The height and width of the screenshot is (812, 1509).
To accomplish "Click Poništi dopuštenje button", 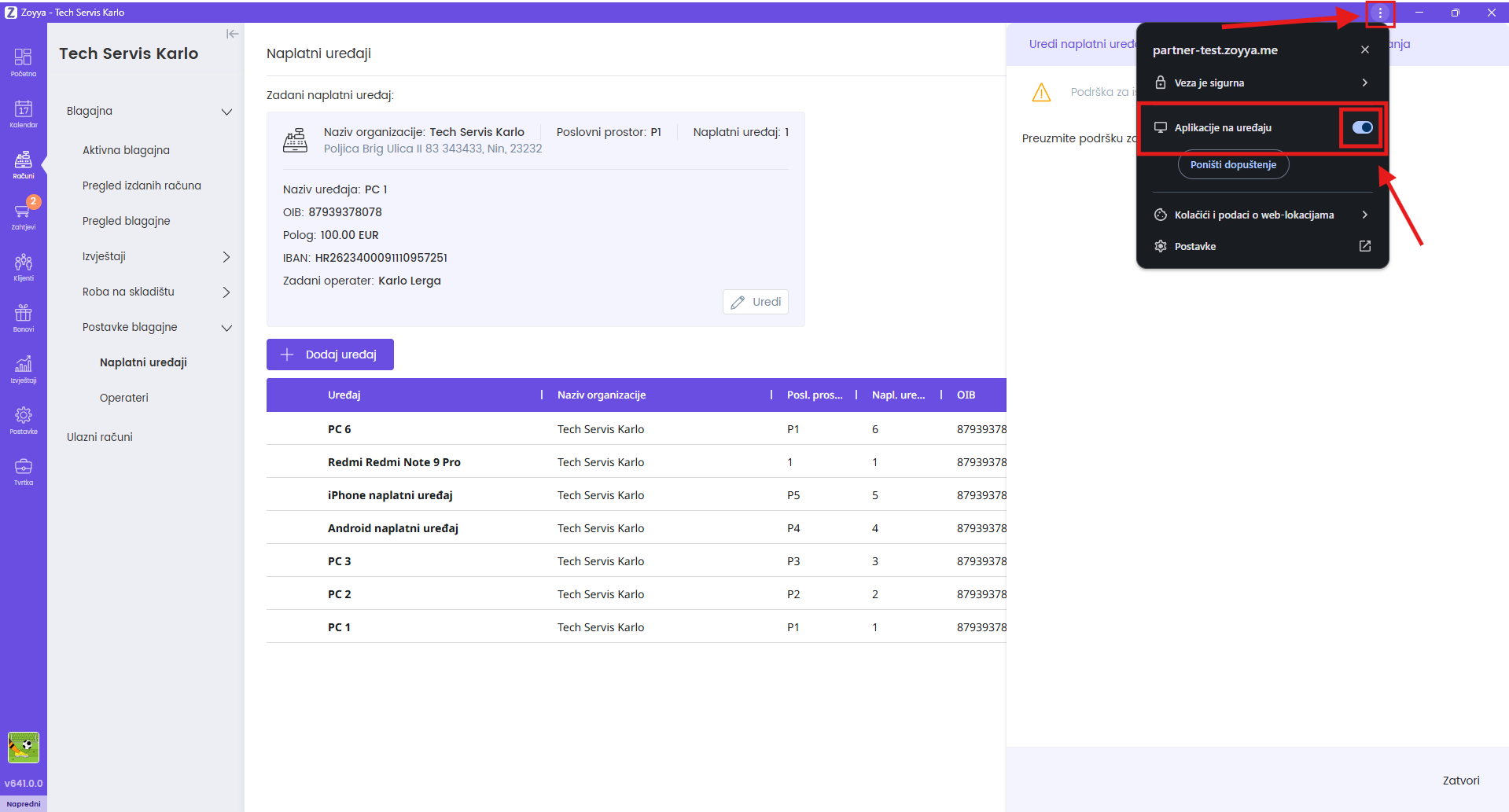I will pyautogui.click(x=1232, y=165).
